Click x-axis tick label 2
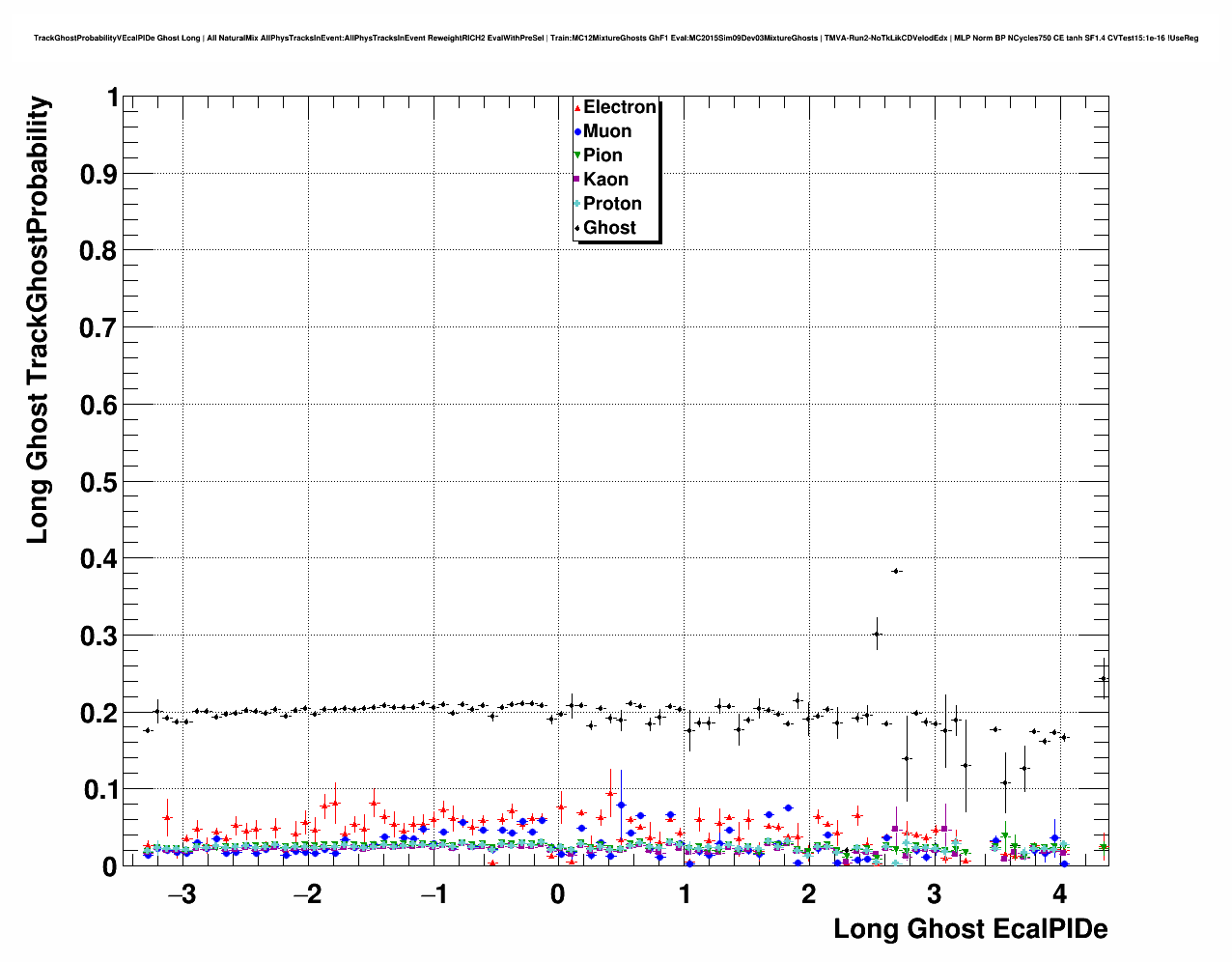The width and height of the screenshot is (1232, 962). (x=808, y=893)
